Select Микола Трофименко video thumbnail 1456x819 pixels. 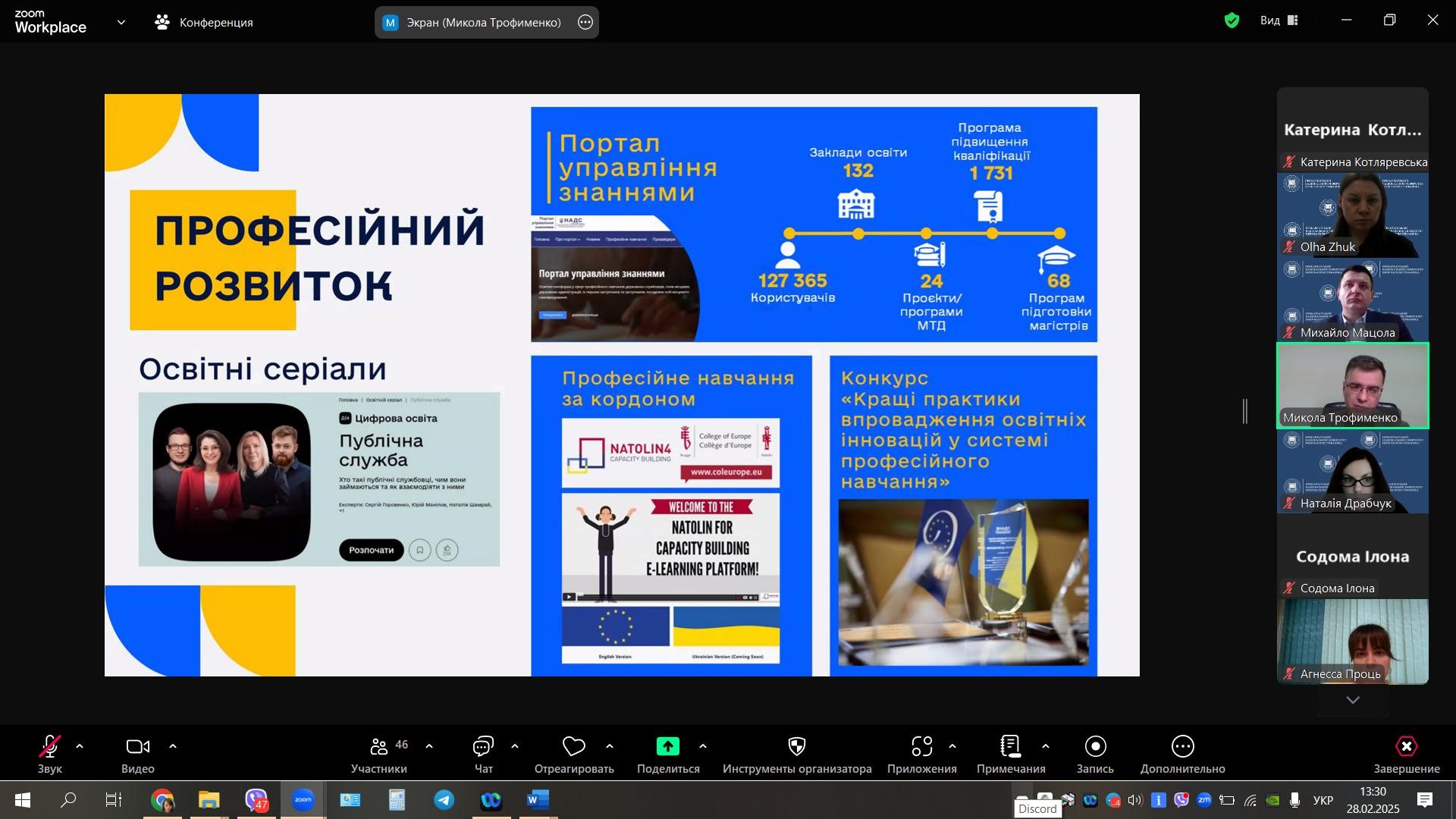tap(1353, 385)
